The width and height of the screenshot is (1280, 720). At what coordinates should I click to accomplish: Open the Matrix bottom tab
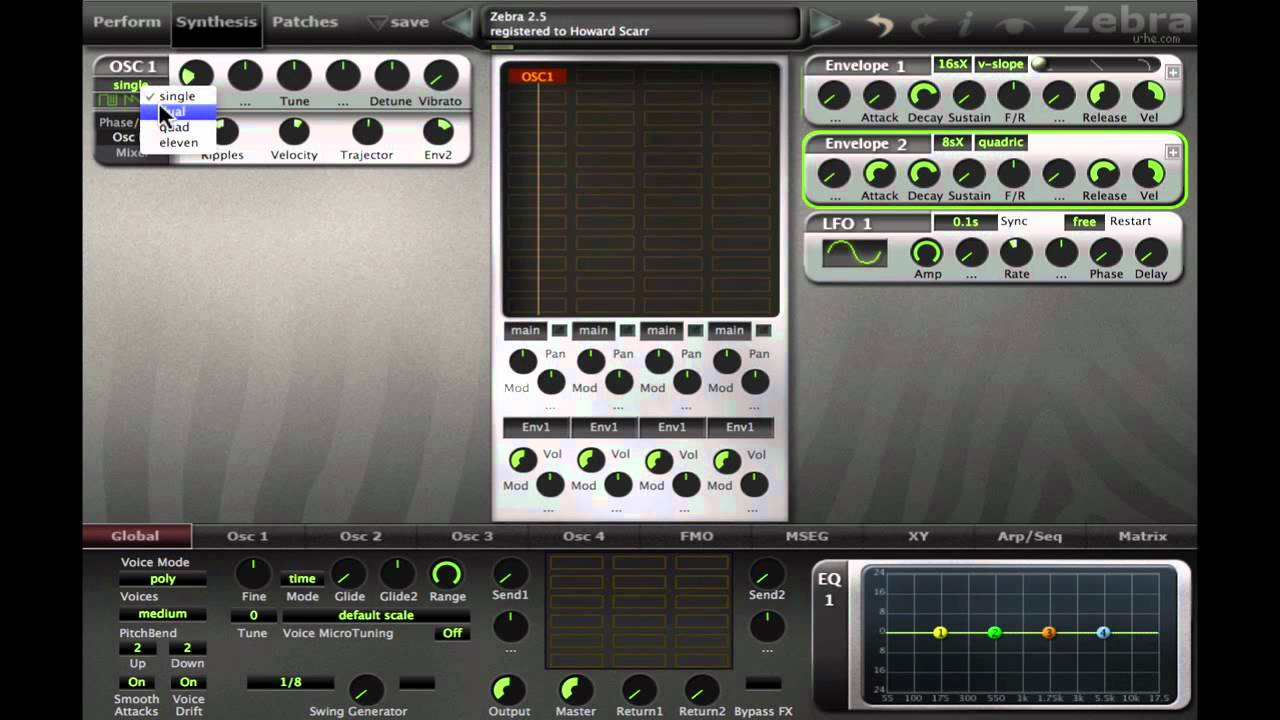coord(1143,537)
